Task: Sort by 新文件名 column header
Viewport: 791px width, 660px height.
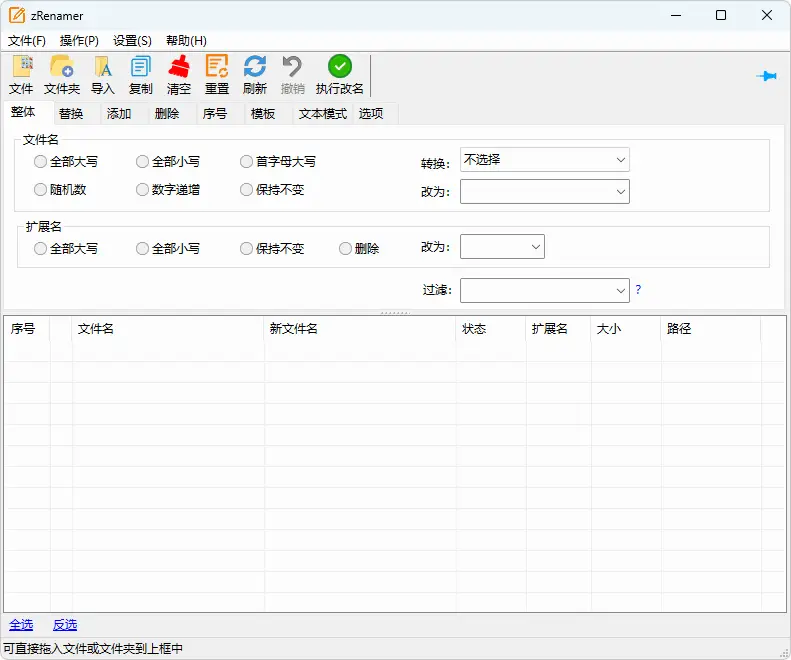Action: point(359,329)
